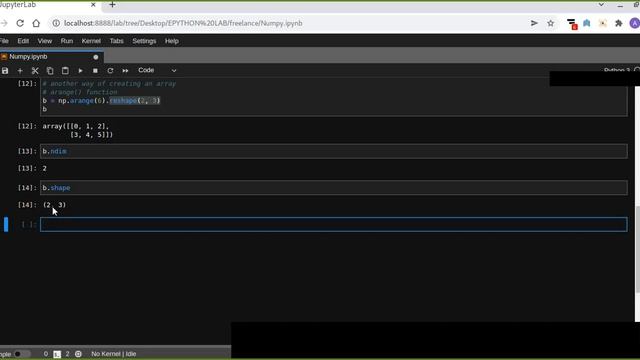640x360 pixels.
Task: Run the selected cell with the play icon
Action: pos(80,71)
